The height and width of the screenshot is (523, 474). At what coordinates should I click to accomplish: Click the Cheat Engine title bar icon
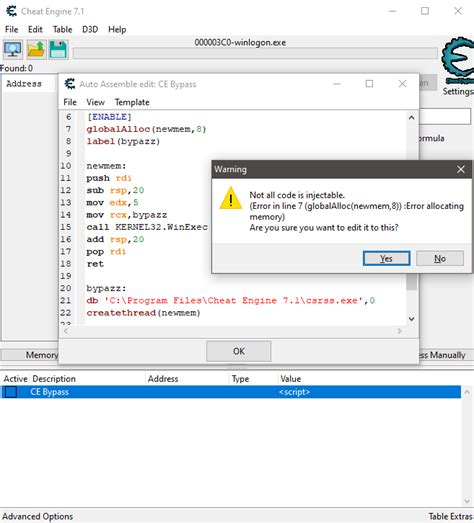pyautogui.click(x=11, y=11)
